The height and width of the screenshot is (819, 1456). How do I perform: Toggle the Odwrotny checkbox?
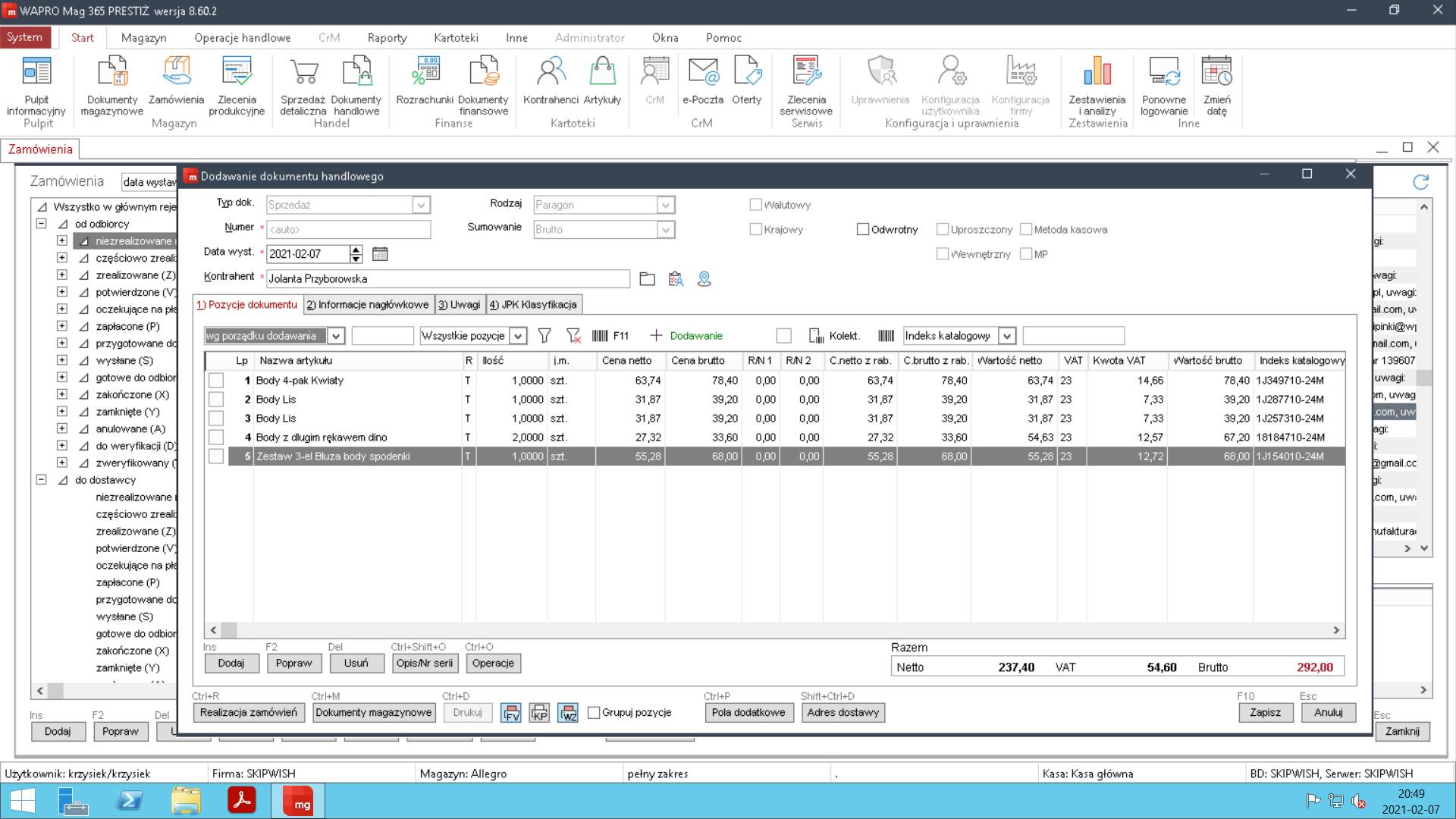tap(863, 230)
